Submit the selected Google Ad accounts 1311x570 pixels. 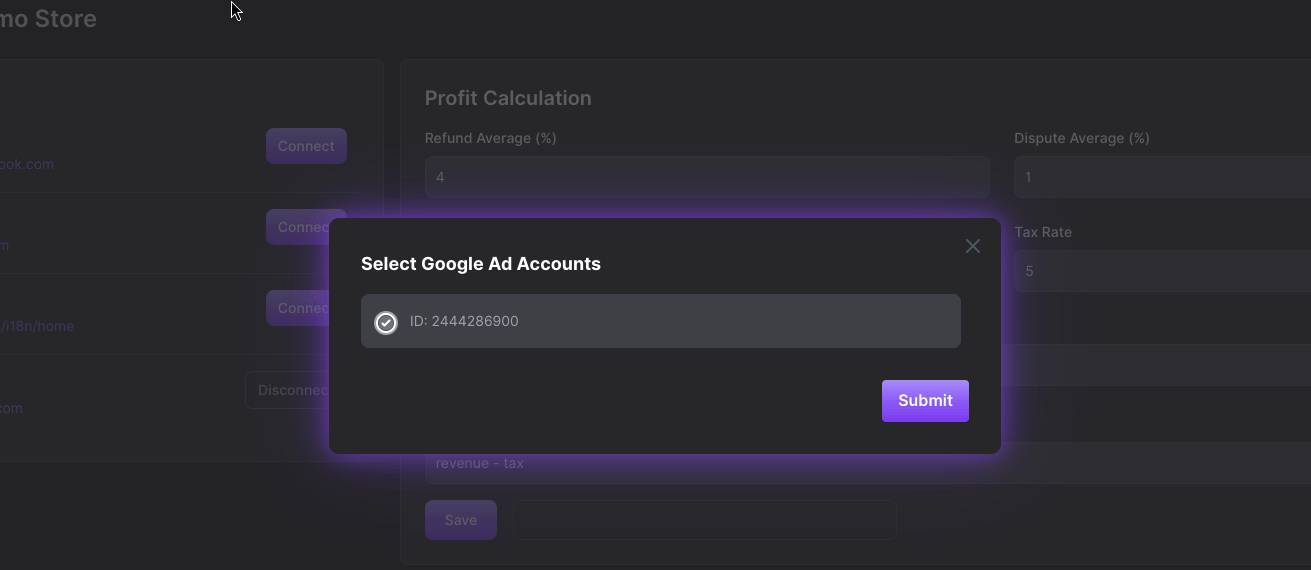point(925,401)
